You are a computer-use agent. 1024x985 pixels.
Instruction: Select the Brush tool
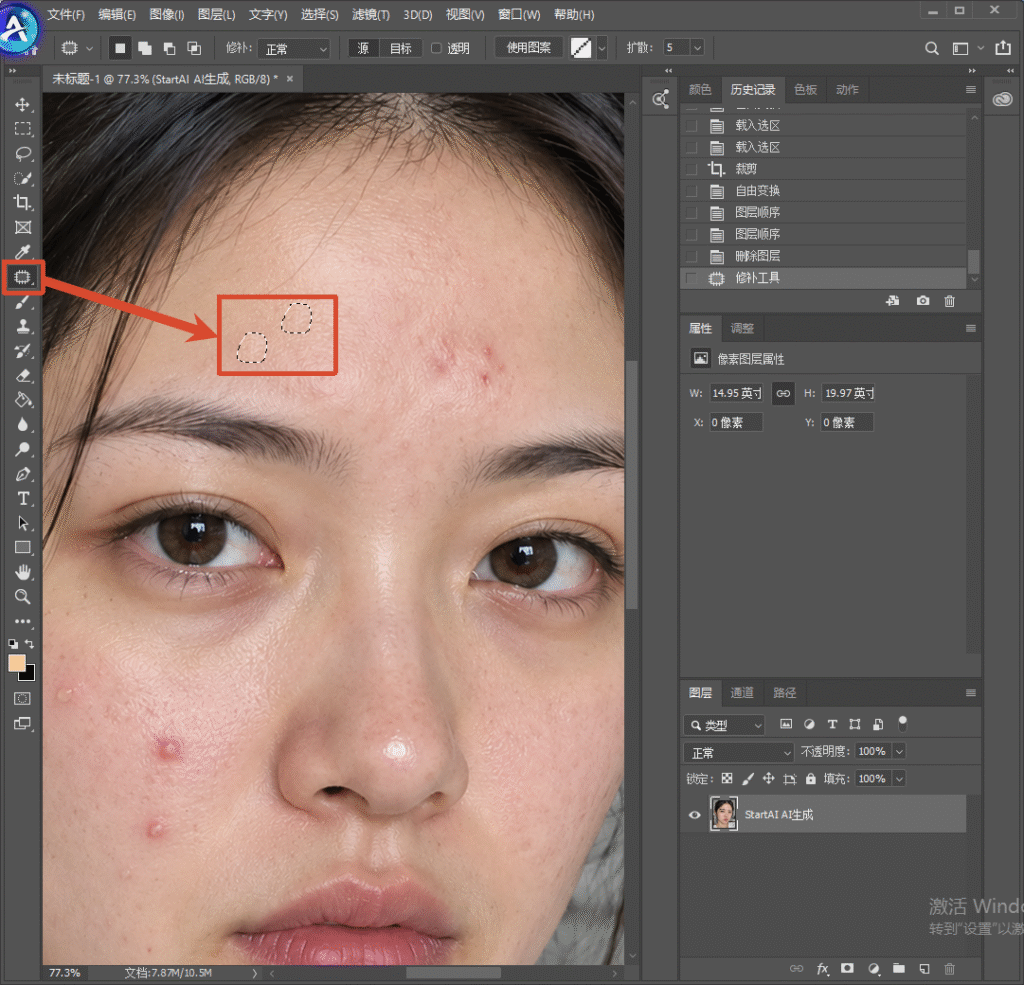point(23,302)
